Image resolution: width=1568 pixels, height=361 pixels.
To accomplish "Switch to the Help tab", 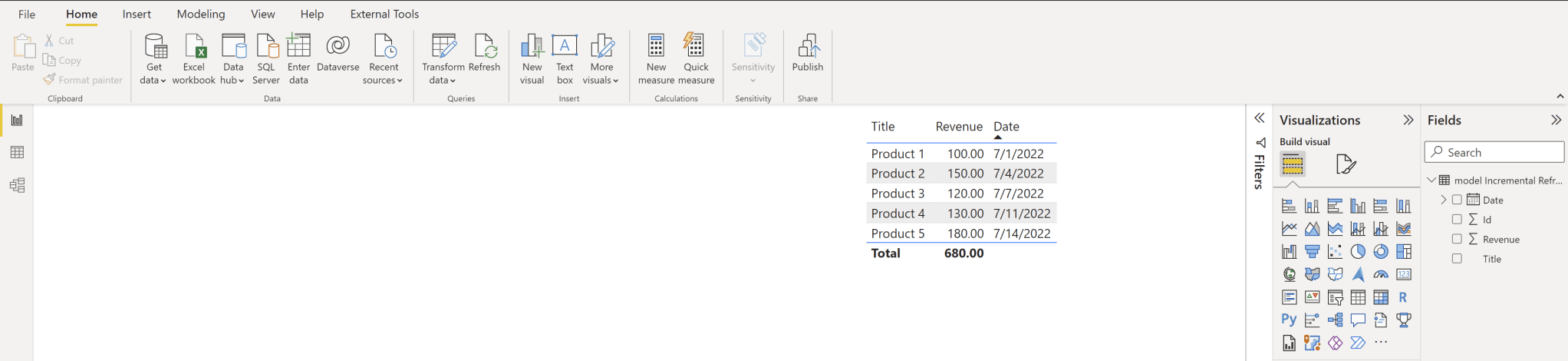I will (x=311, y=14).
